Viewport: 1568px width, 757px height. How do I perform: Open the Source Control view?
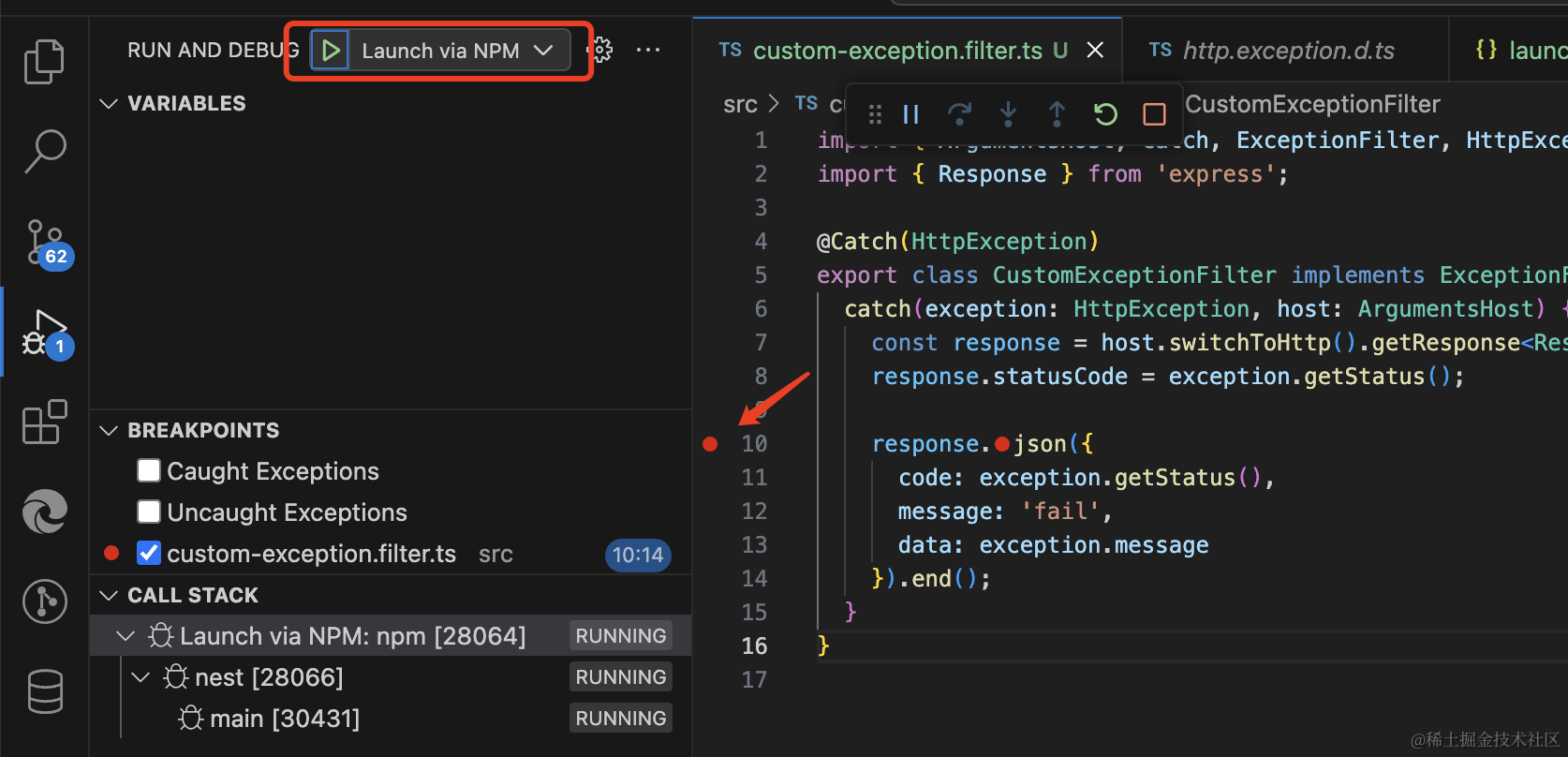pyautogui.click(x=44, y=243)
